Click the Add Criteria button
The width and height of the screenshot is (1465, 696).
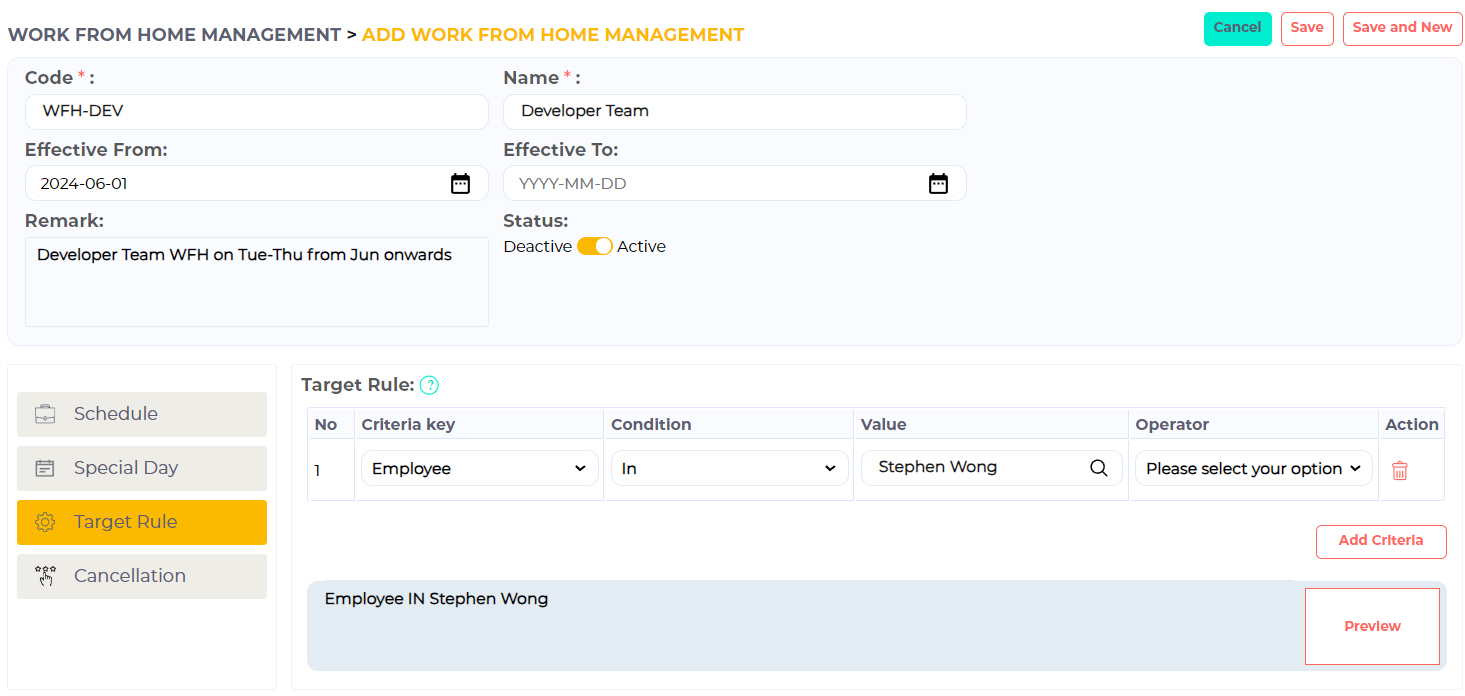tap(1380, 541)
